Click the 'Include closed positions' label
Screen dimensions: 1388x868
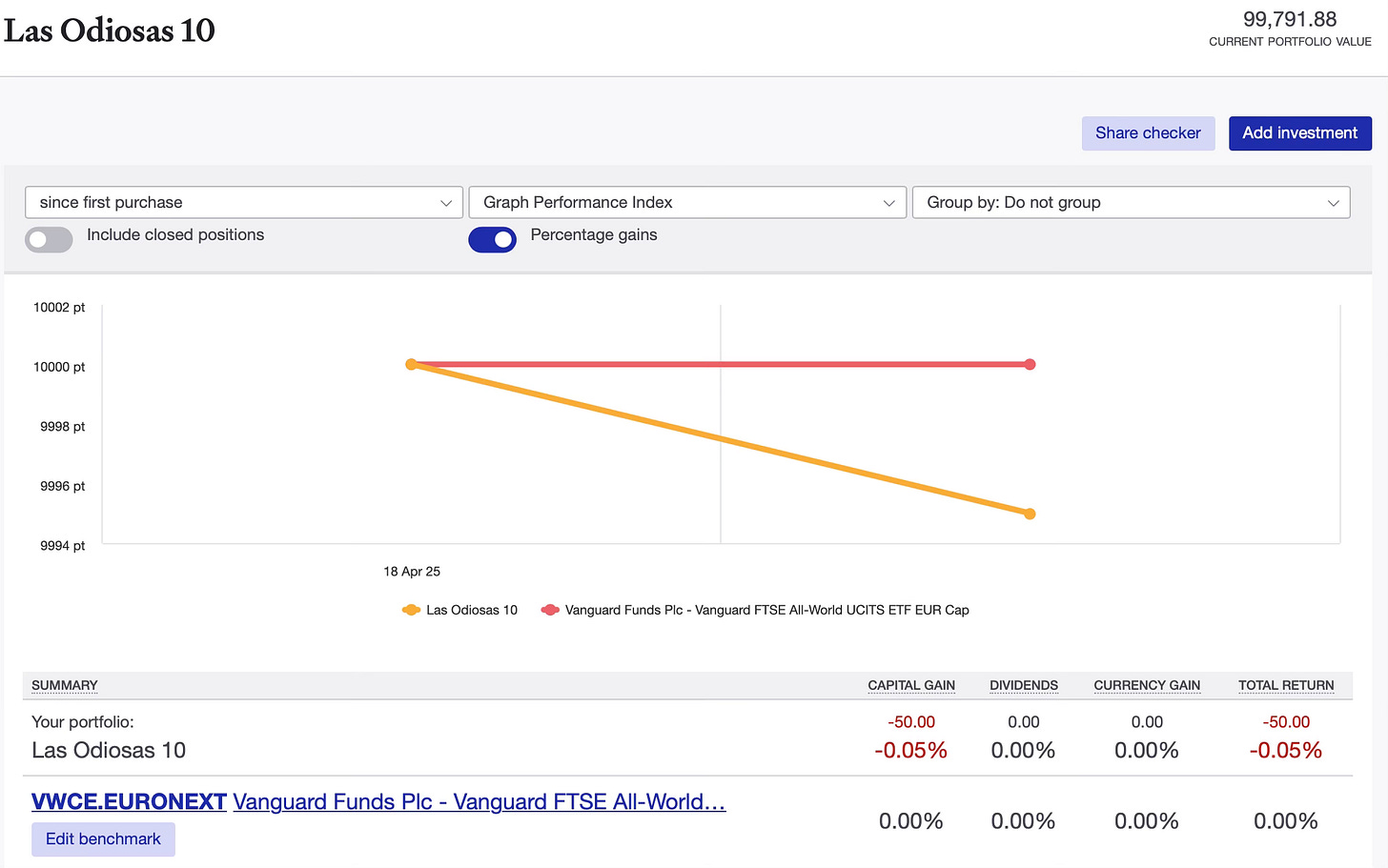pos(175,234)
